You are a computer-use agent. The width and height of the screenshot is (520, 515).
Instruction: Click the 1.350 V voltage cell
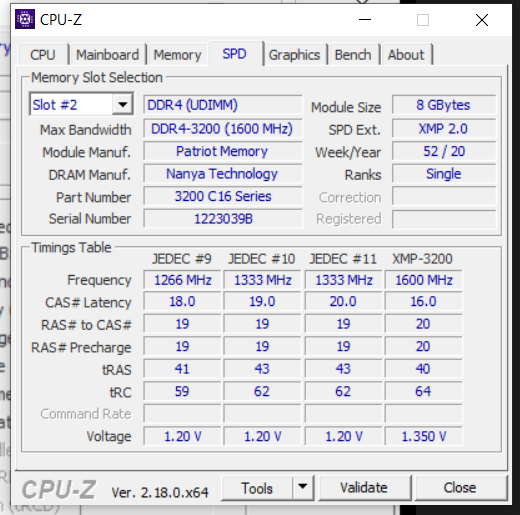click(x=424, y=436)
